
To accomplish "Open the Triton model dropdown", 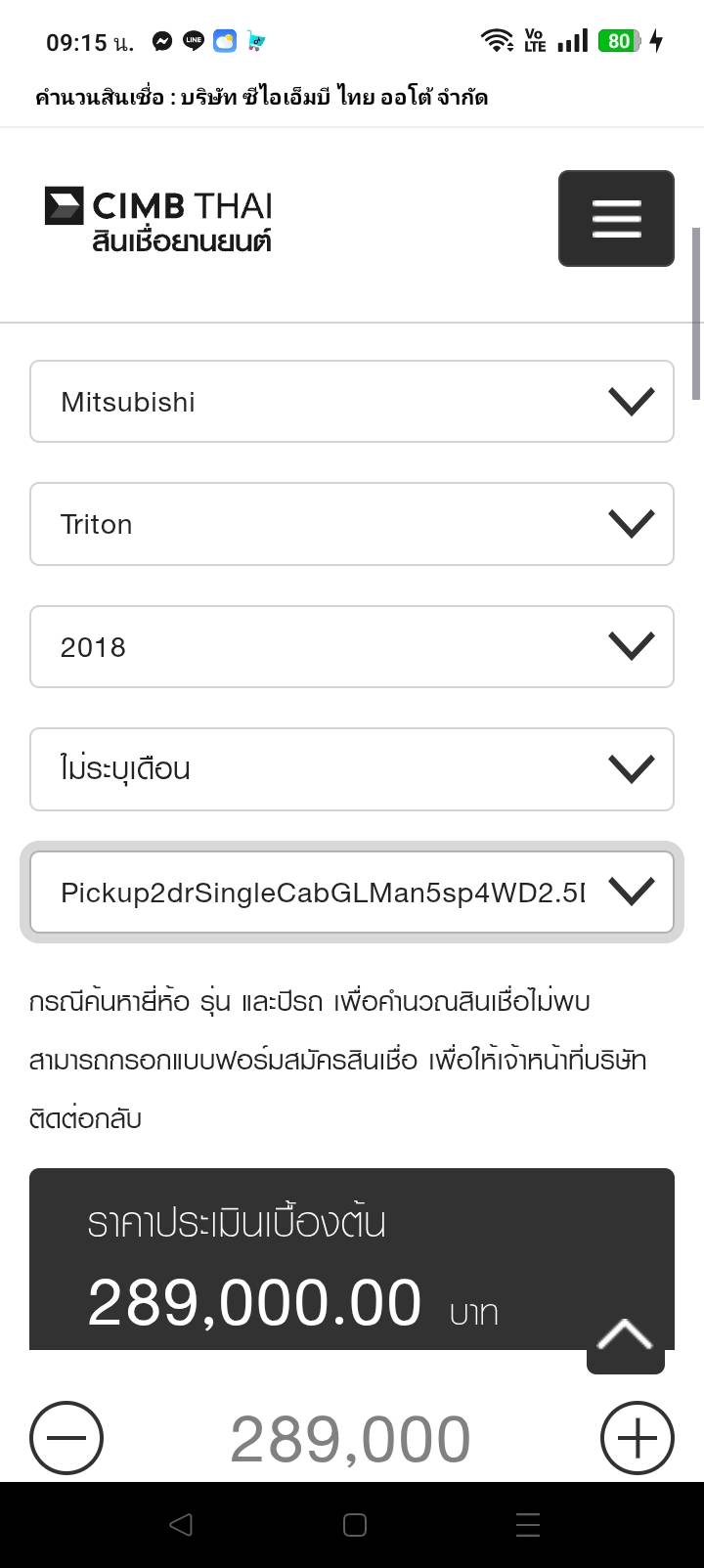I will tap(352, 524).
